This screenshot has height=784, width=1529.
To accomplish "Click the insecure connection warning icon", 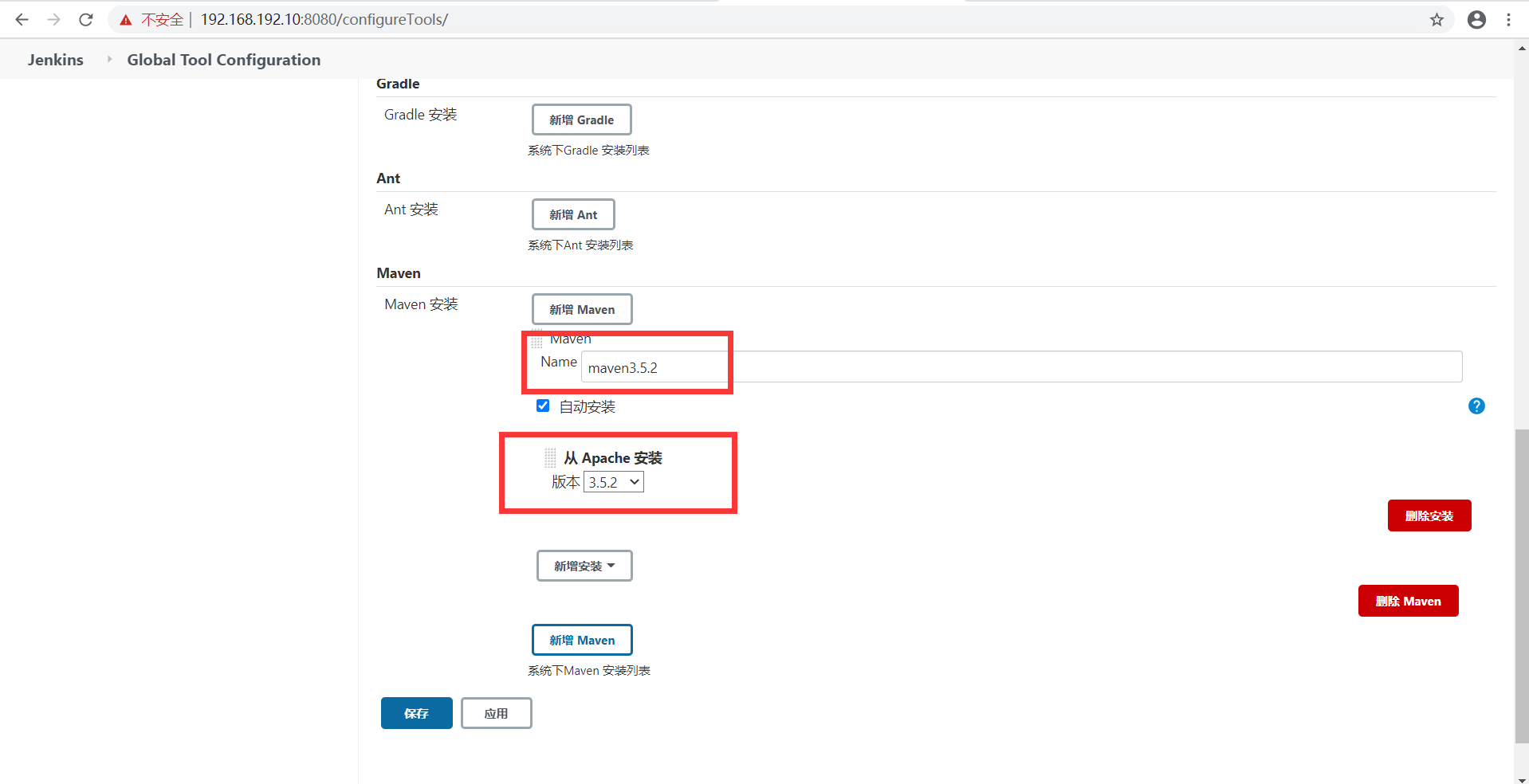I will click(x=125, y=20).
